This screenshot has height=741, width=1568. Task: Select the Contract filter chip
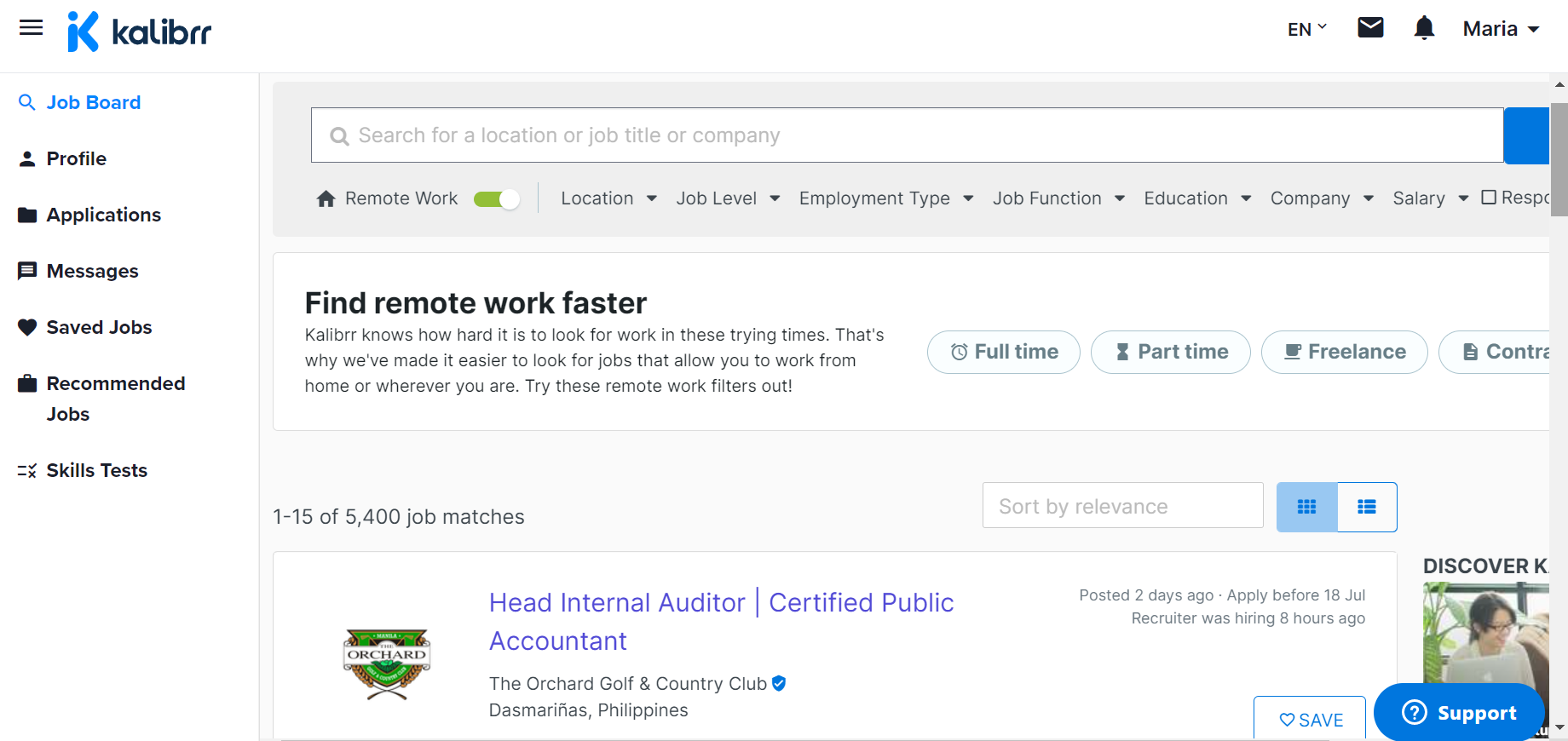click(x=1495, y=352)
